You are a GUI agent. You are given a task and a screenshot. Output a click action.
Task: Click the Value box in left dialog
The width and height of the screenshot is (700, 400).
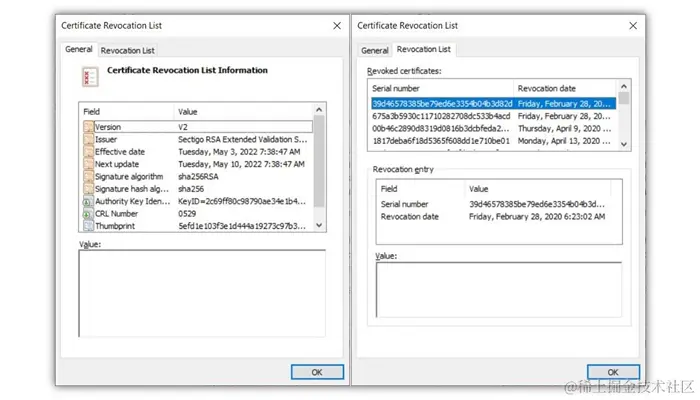202,293
